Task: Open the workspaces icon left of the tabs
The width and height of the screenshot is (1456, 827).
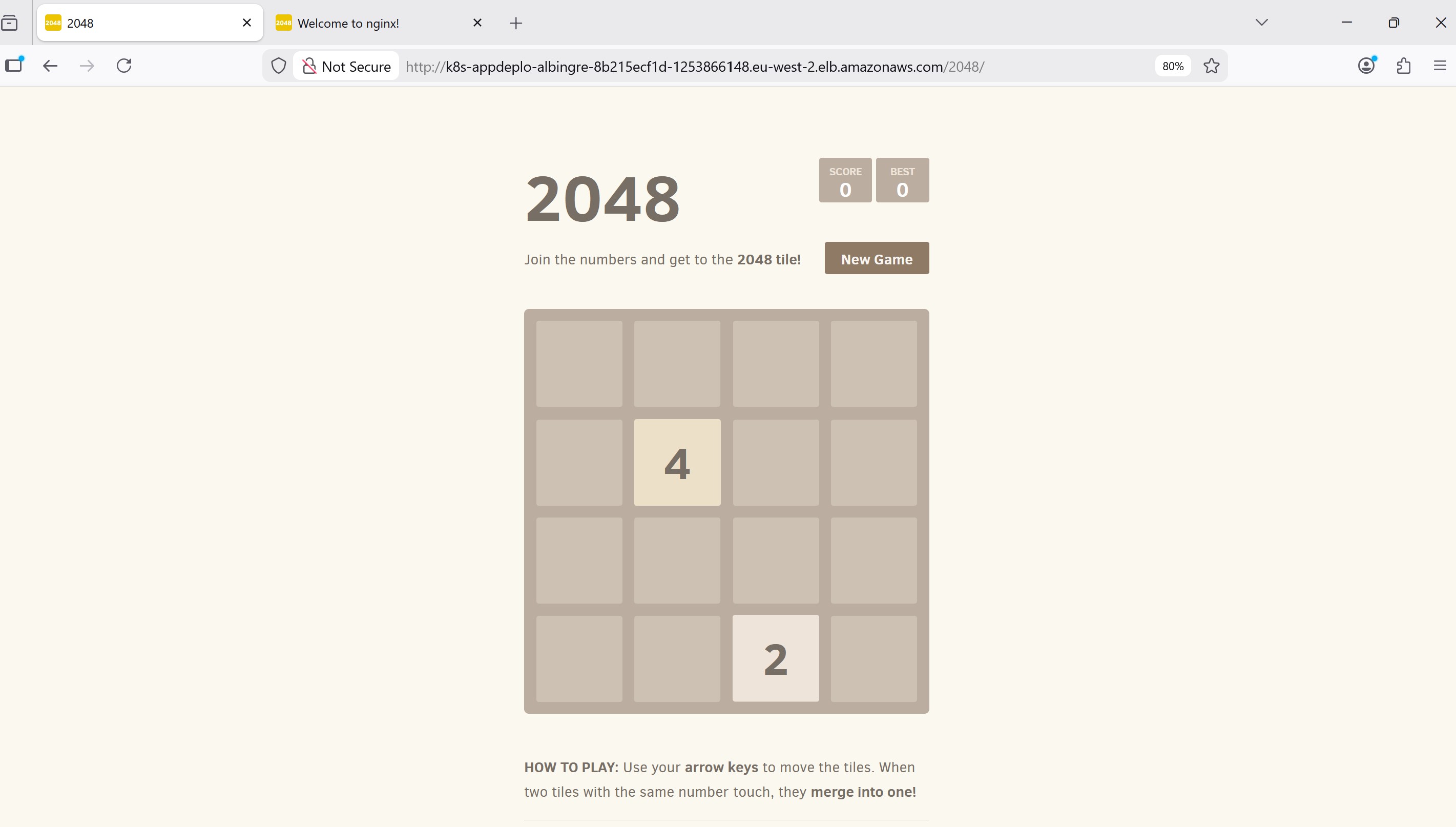Action: (x=14, y=65)
